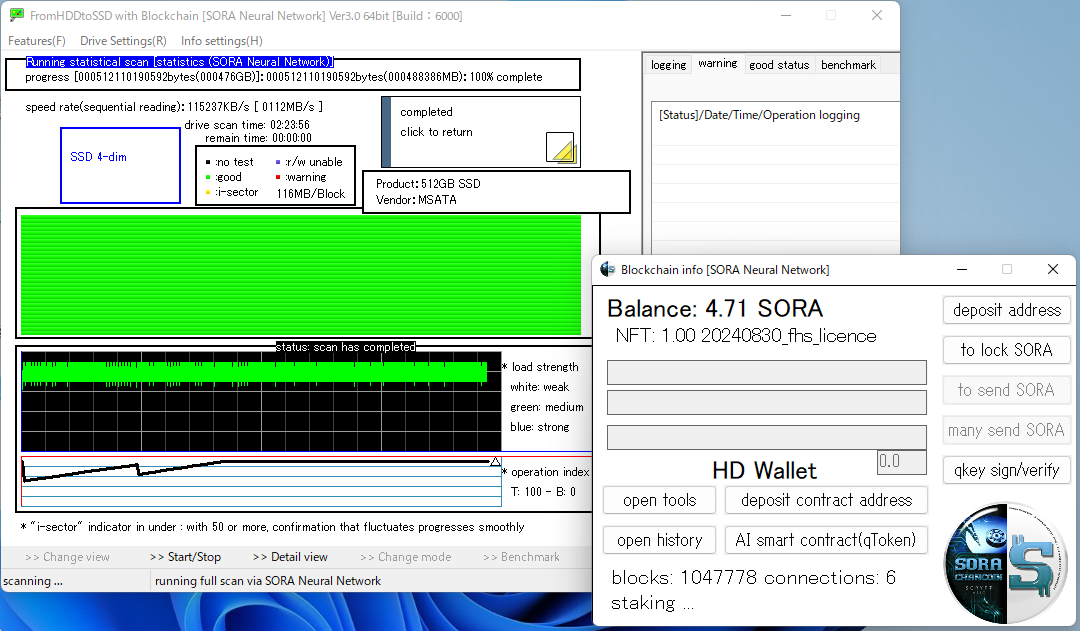Switch to the good status tab
Image resolution: width=1080 pixels, height=631 pixels.
(779, 65)
